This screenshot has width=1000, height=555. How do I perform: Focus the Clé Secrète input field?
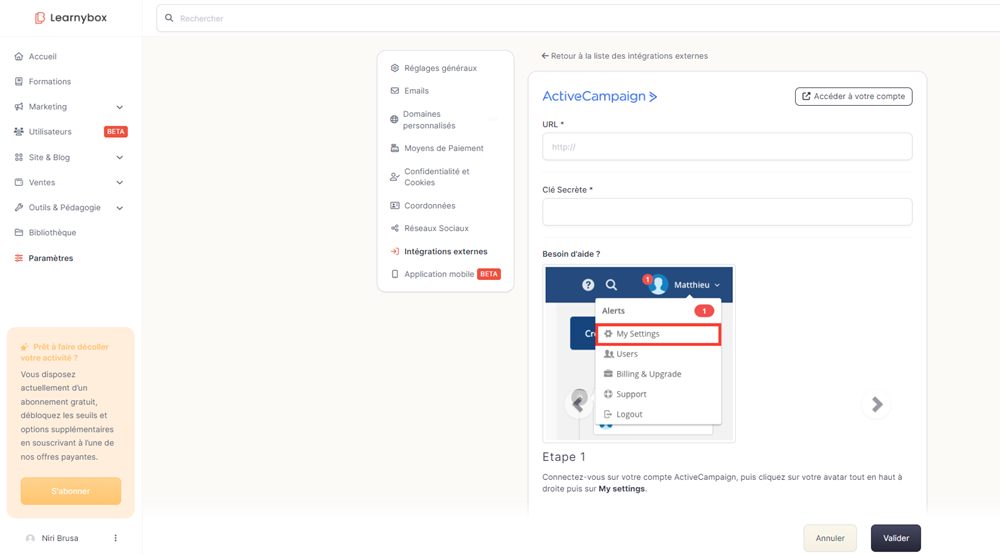pos(727,212)
